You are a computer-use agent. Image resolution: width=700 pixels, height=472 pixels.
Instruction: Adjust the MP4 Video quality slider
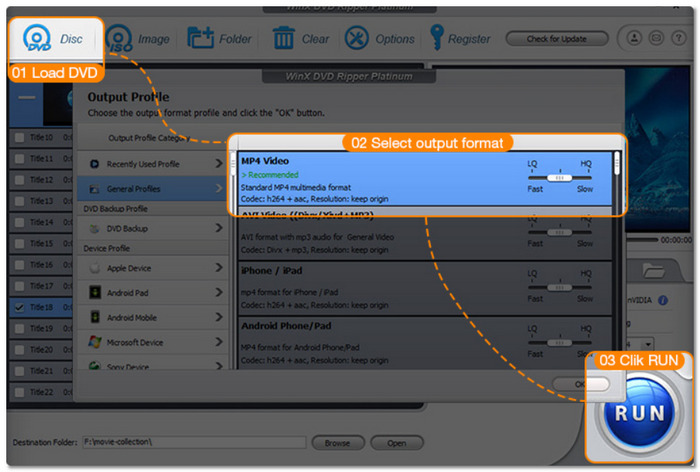[560, 176]
